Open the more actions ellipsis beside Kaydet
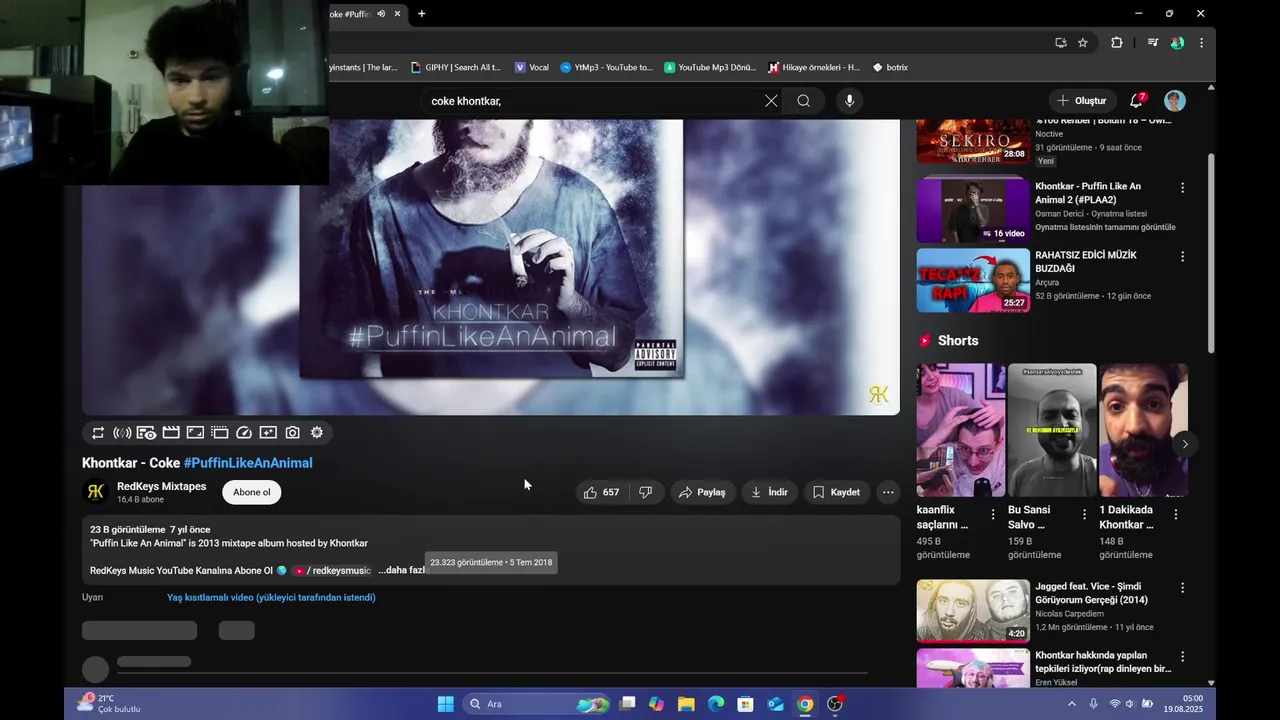Screen dimensions: 1280x720 888,492
